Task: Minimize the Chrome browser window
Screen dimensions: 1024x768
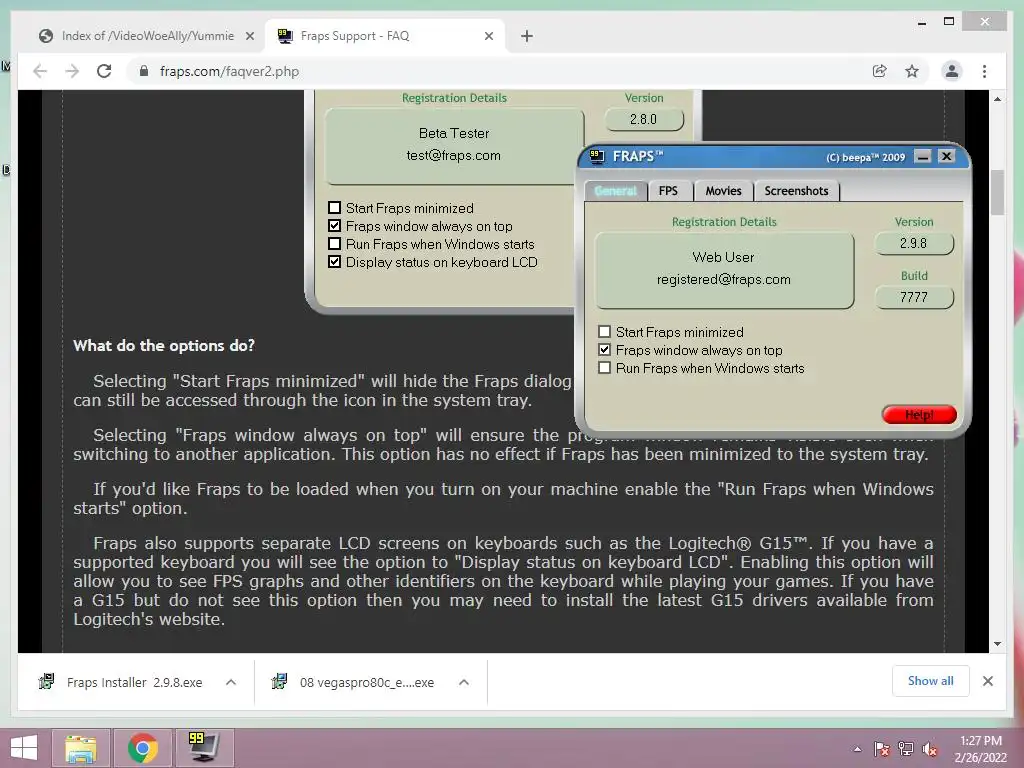Action: (x=921, y=22)
